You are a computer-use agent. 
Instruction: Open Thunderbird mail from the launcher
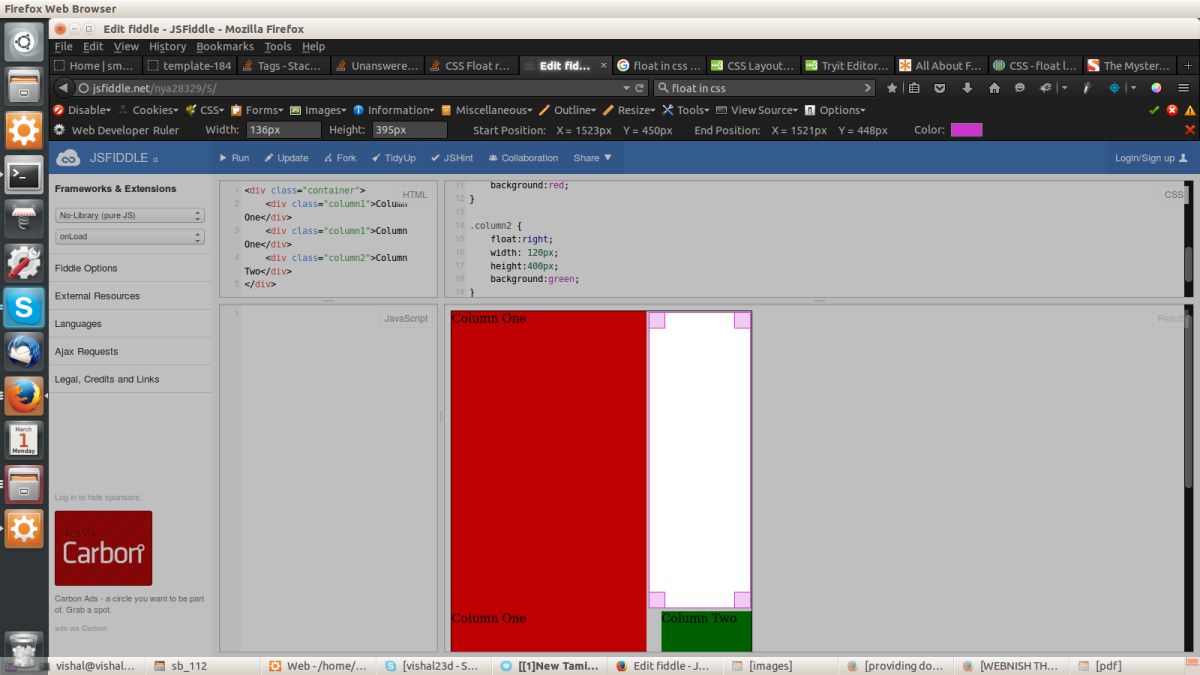pos(24,351)
